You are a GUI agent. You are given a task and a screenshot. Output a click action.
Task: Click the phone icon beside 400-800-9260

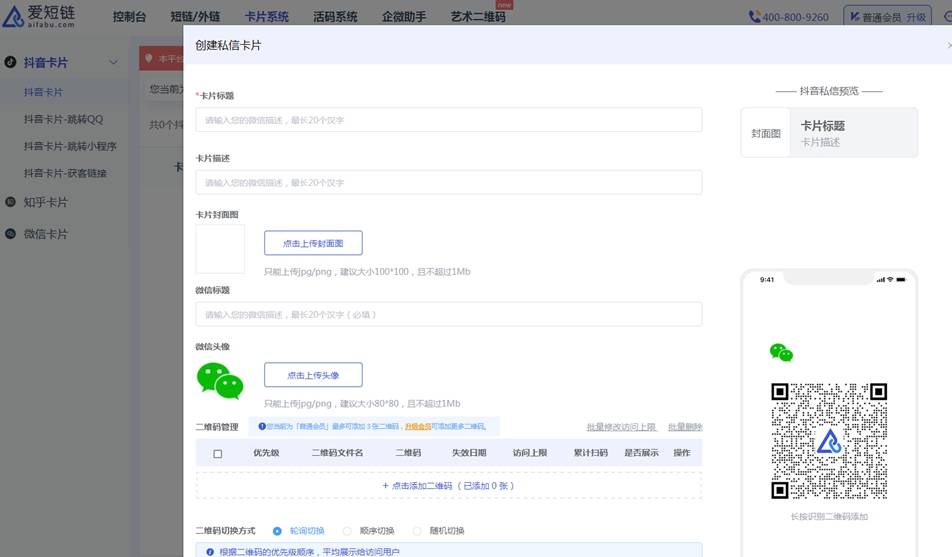click(754, 17)
